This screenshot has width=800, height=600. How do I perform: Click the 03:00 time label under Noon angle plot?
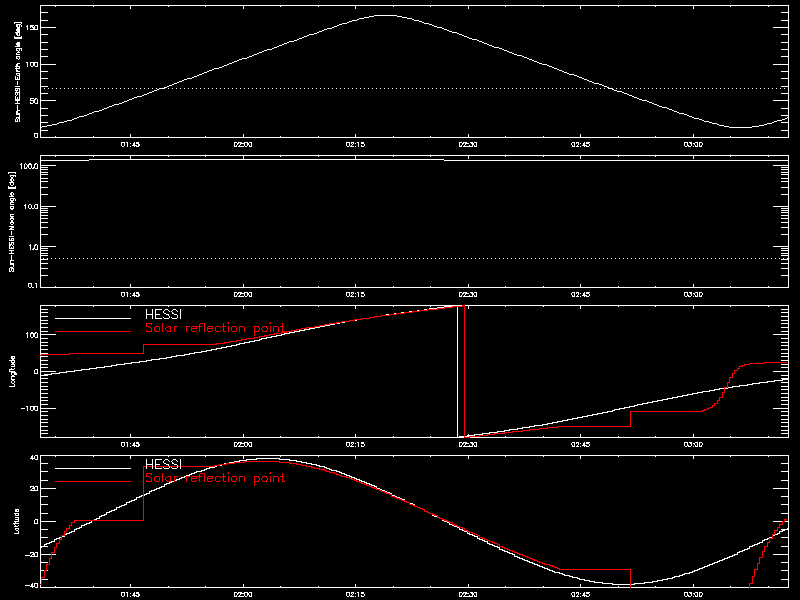pos(693,294)
